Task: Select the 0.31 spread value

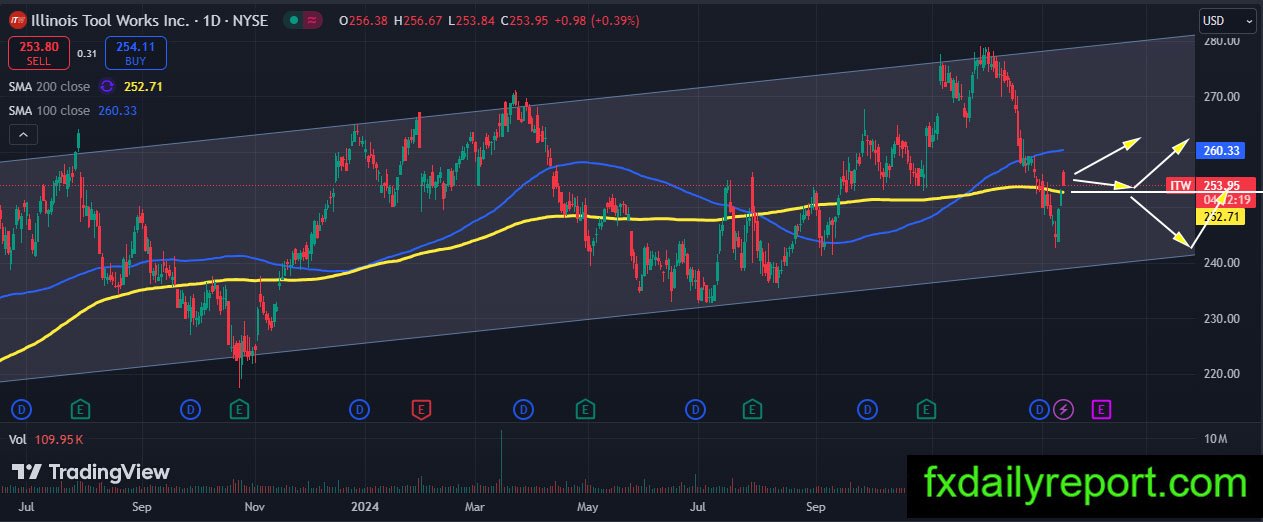Action: [x=87, y=54]
